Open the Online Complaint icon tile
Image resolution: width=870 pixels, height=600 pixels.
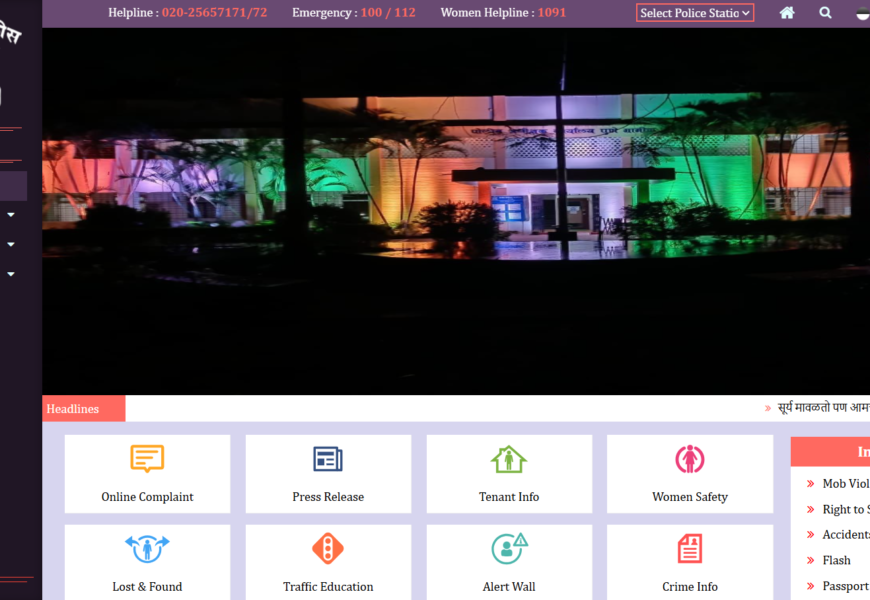(147, 459)
